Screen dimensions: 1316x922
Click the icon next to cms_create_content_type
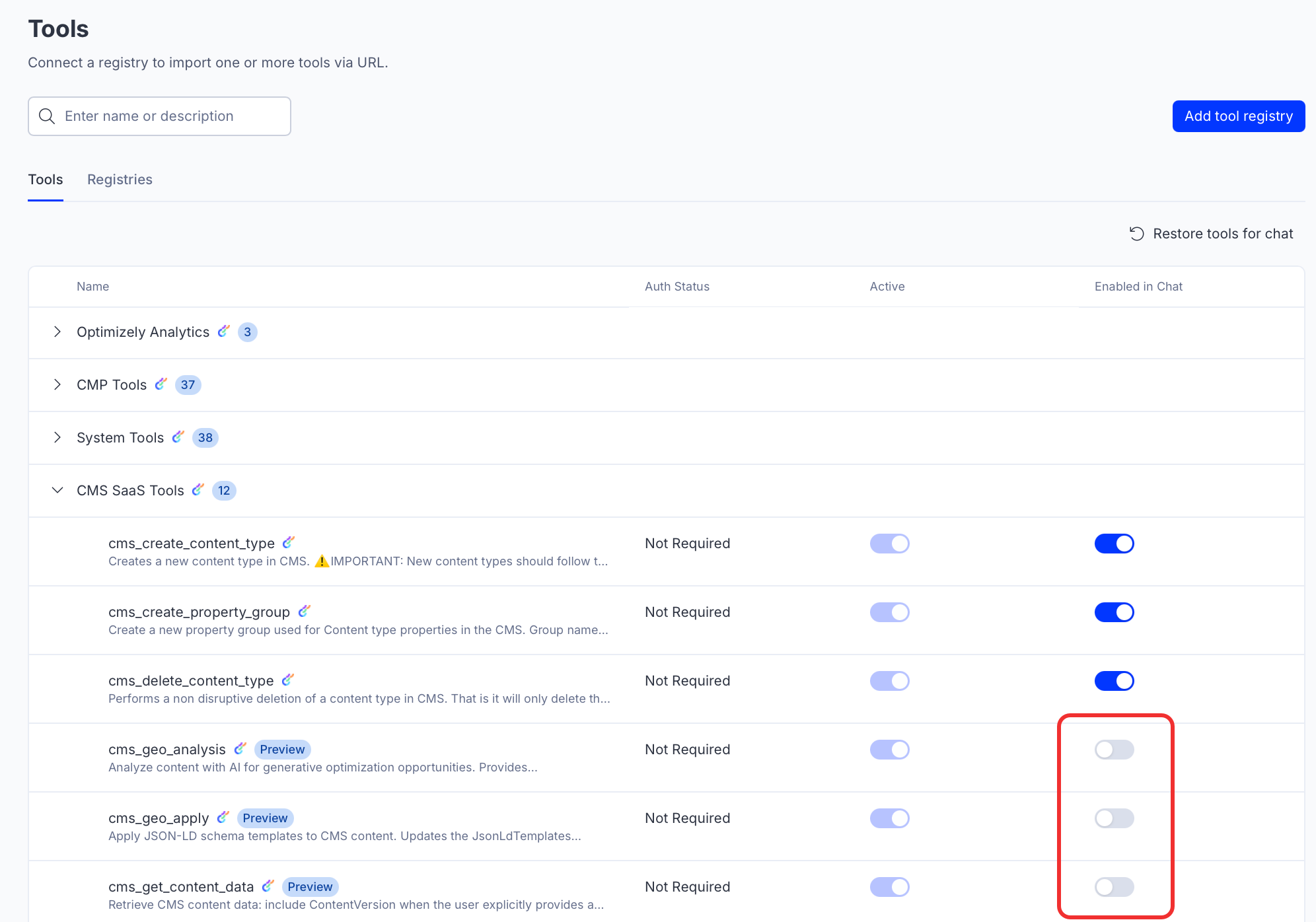(288, 542)
